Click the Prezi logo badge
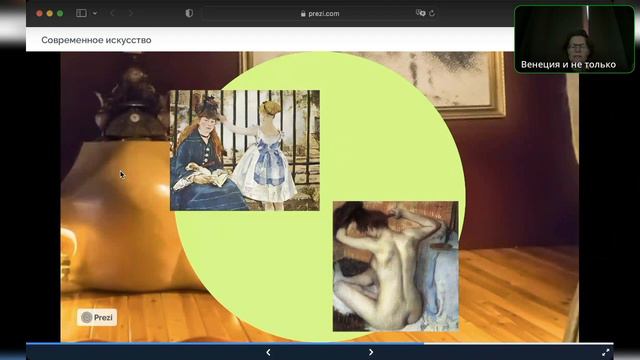This screenshot has height=360, width=640. pyautogui.click(x=97, y=317)
